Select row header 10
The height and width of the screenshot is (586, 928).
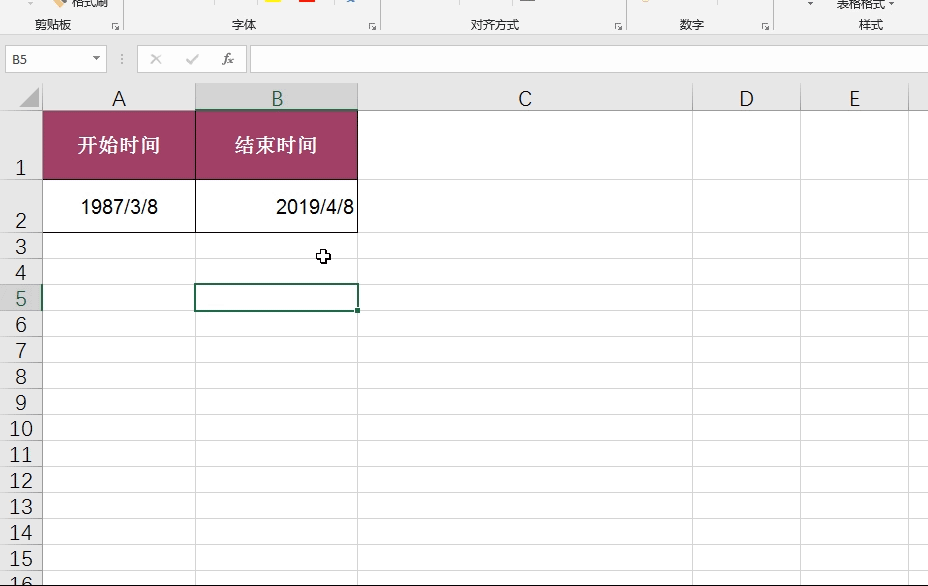point(22,427)
